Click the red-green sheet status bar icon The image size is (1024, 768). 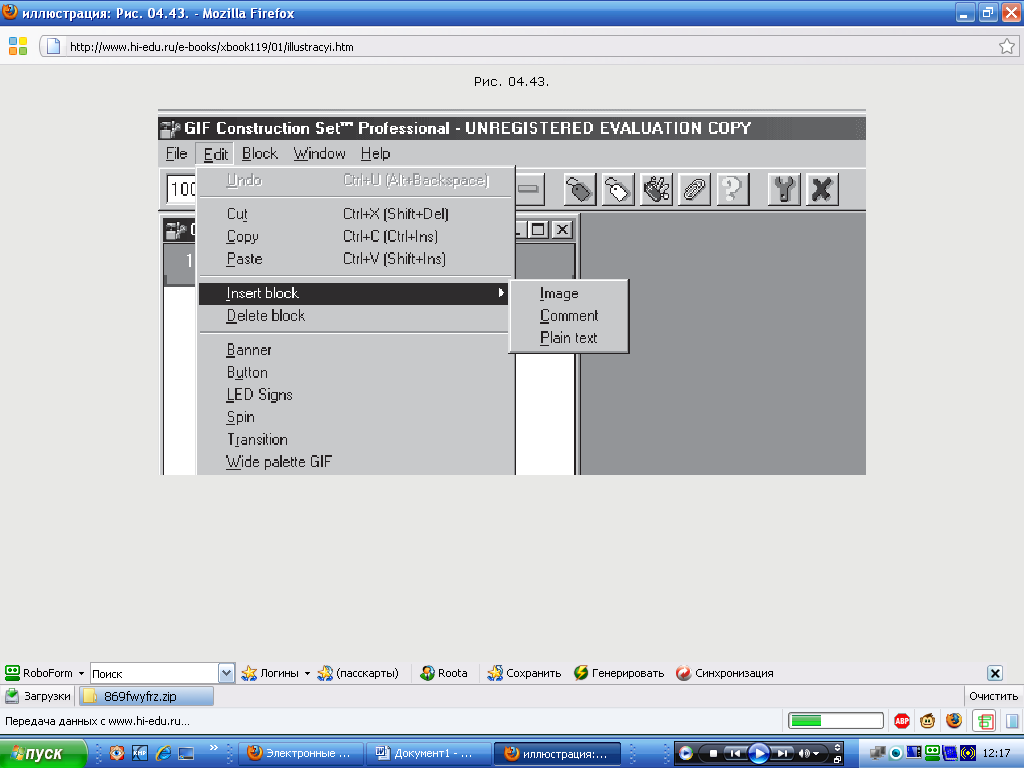(x=984, y=721)
